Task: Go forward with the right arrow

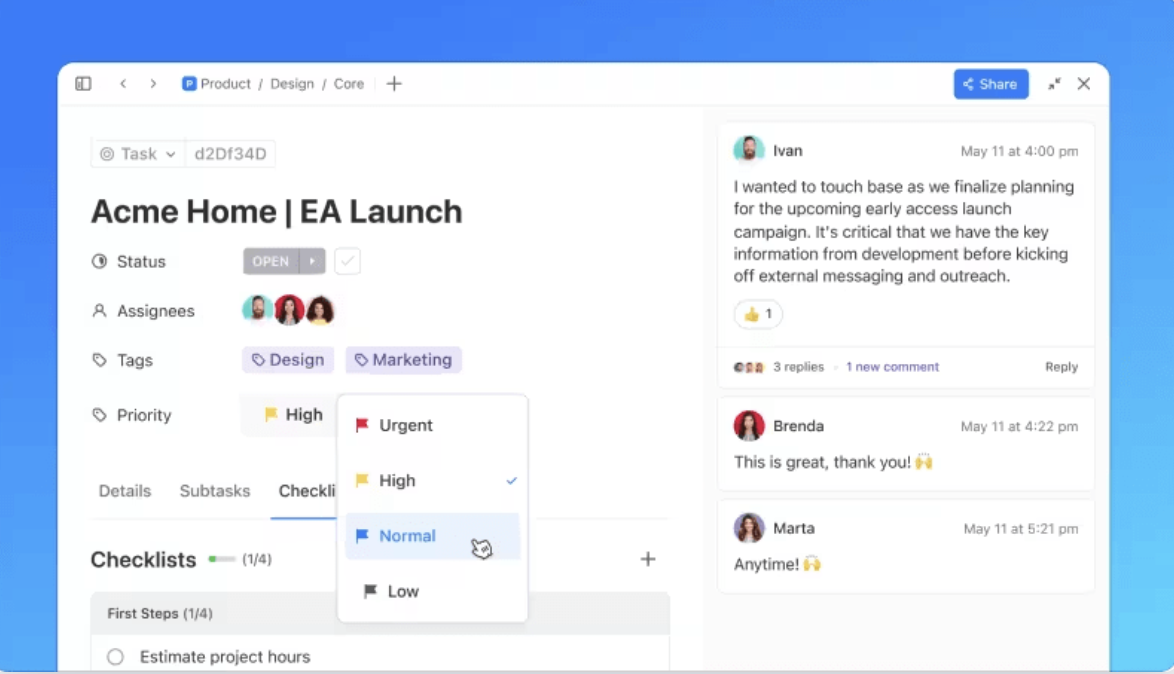Action: [x=153, y=84]
